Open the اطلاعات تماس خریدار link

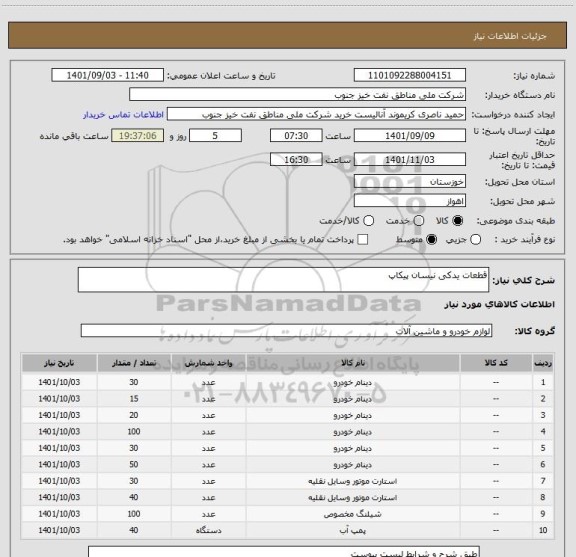coord(123,115)
